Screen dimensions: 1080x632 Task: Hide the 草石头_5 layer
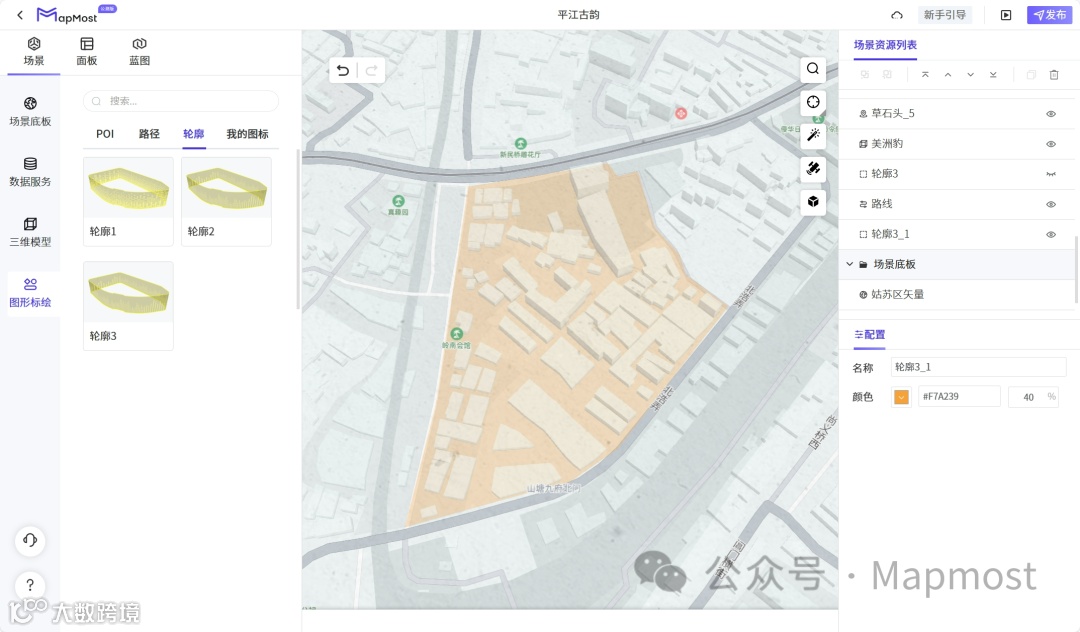tap(1051, 114)
